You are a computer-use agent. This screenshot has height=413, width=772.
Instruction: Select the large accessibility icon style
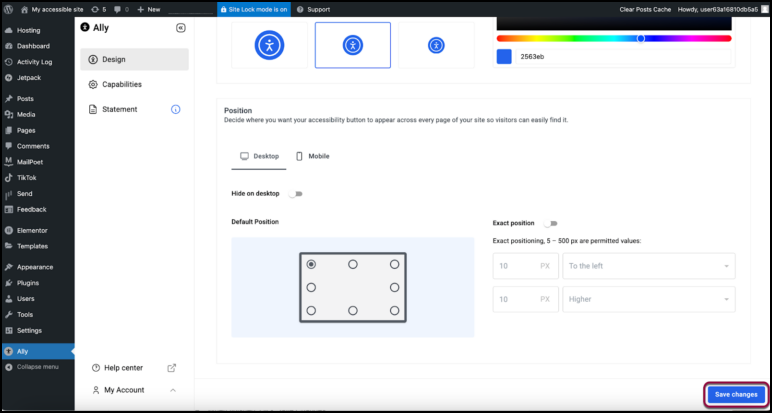click(x=269, y=45)
